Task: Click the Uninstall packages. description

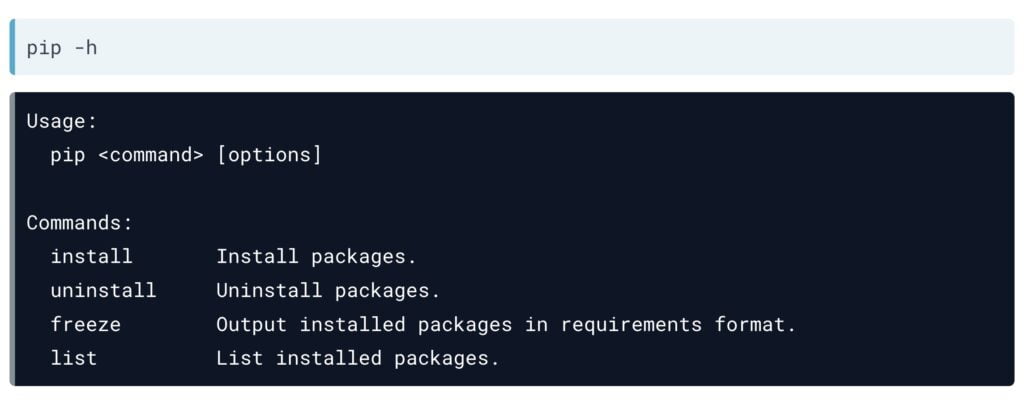Action: click(x=328, y=291)
